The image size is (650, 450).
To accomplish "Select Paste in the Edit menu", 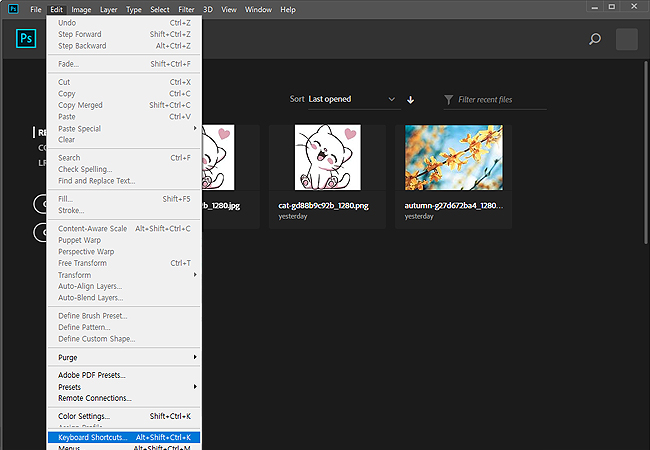I will pos(124,117).
